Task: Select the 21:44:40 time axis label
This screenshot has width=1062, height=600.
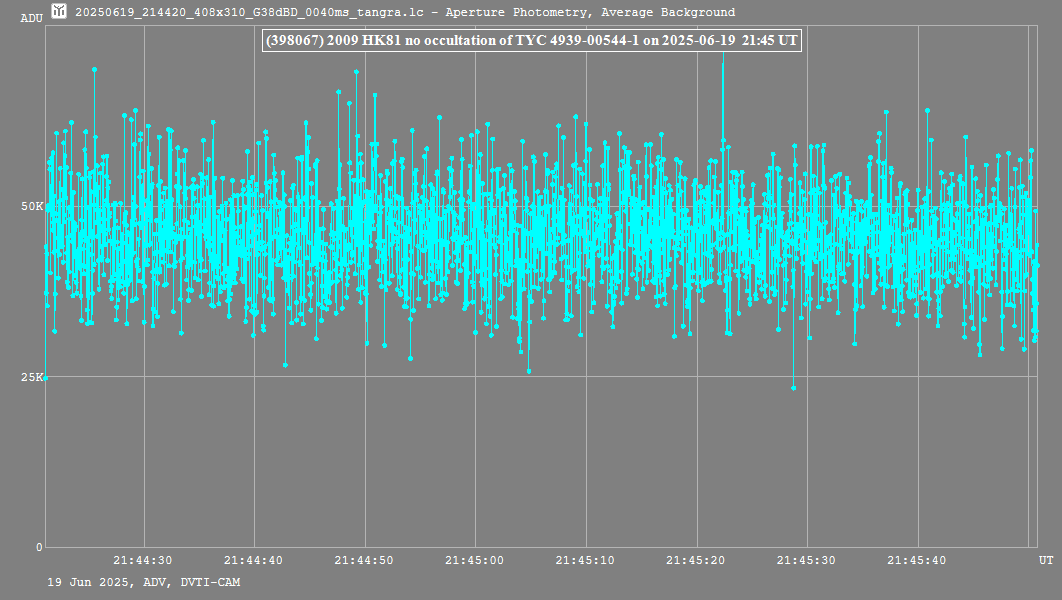Action: [254, 560]
